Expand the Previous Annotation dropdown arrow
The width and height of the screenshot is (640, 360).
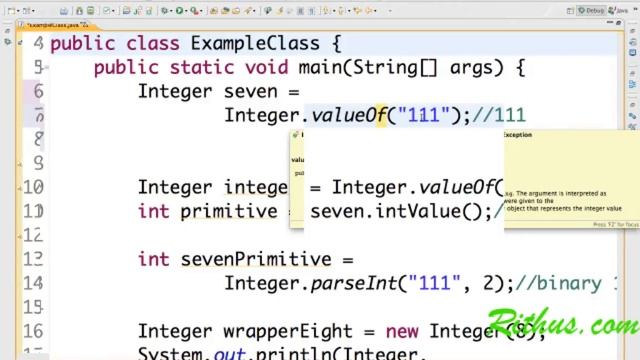pos(349,11)
